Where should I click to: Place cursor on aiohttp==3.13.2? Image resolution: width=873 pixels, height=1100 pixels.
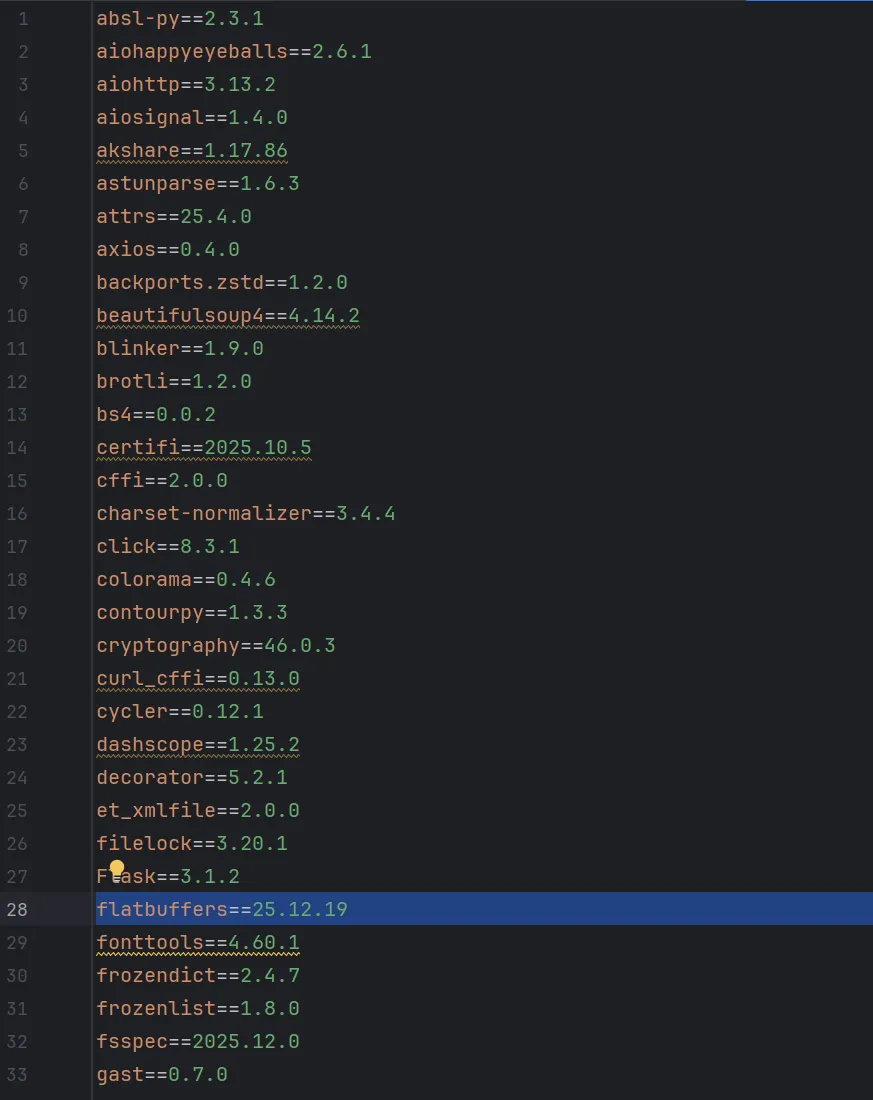[x=186, y=84]
